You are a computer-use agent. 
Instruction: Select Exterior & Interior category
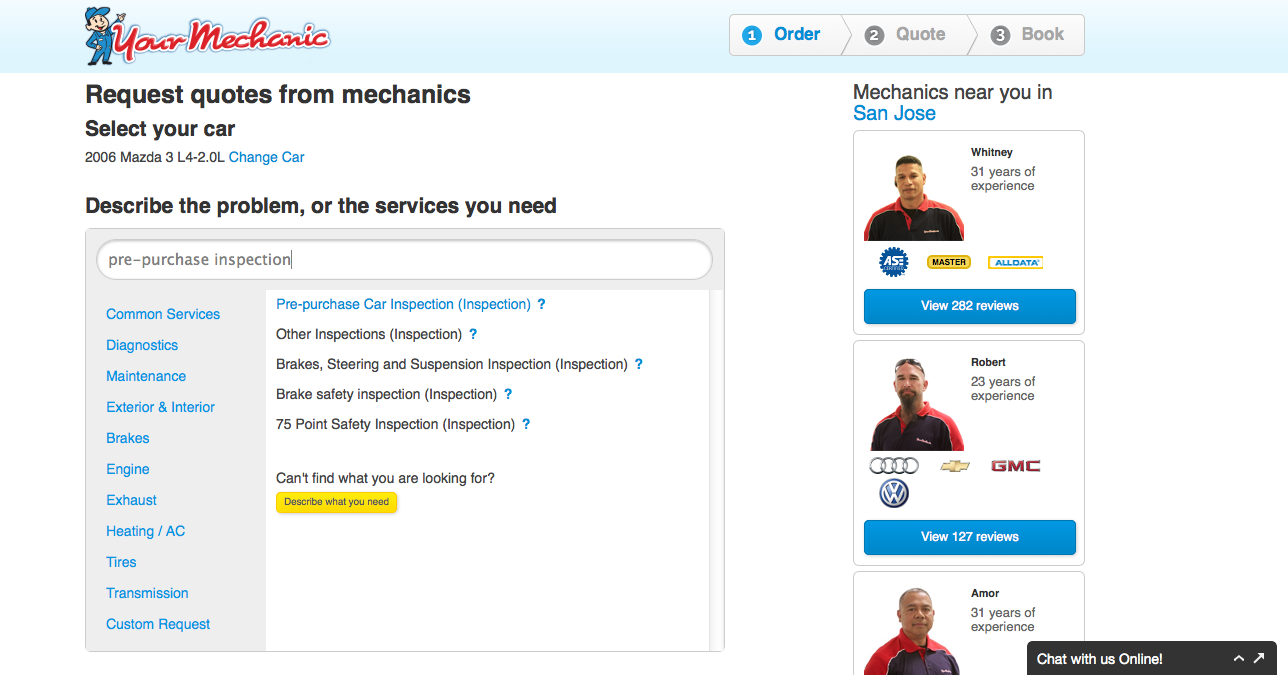(x=161, y=407)
